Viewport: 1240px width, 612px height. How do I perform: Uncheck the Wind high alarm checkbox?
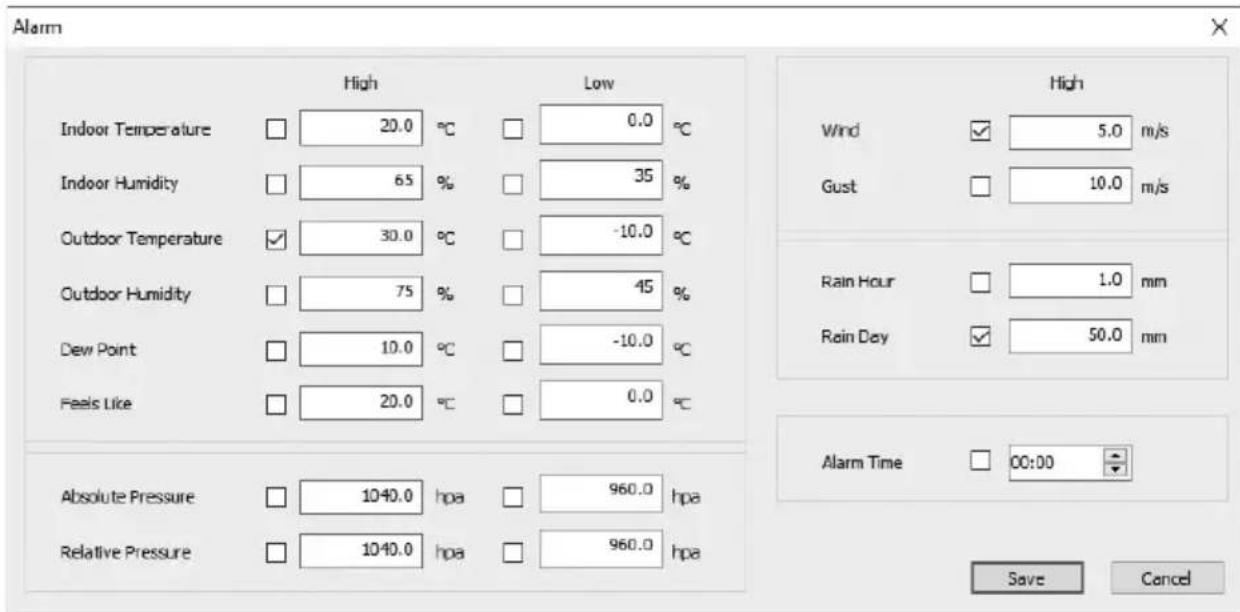pos(982,130)
